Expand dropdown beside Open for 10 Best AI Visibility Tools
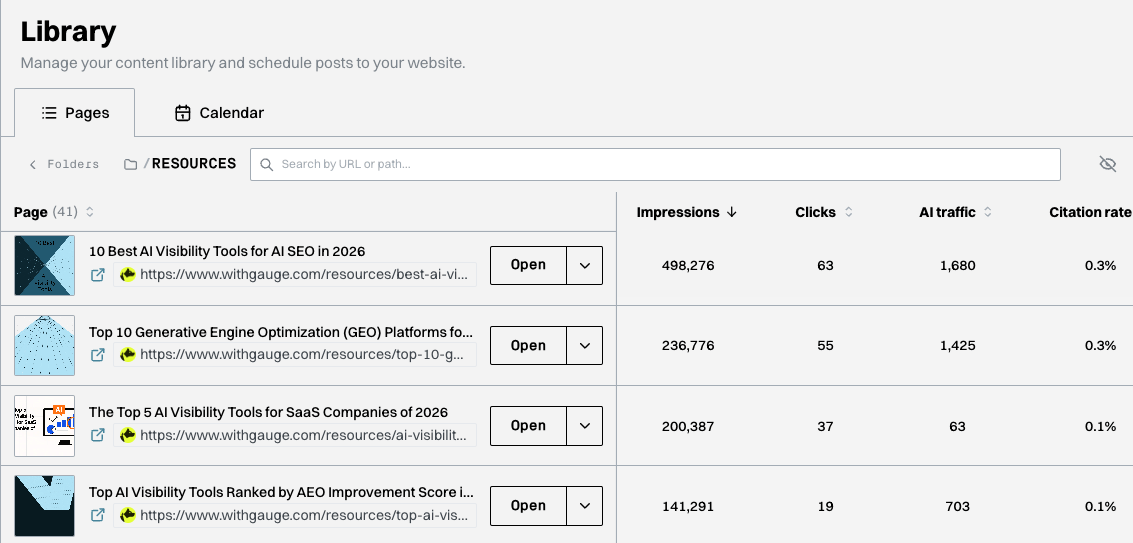This screenshot has height=543, width=1133. [x=585, y=265]
